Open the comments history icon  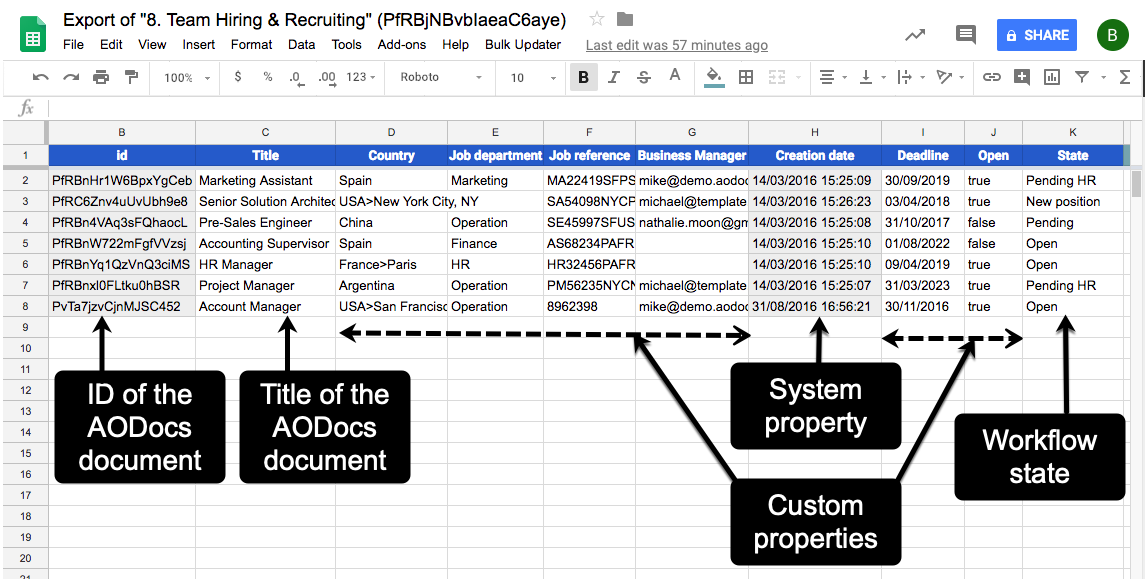pos(966,34)
